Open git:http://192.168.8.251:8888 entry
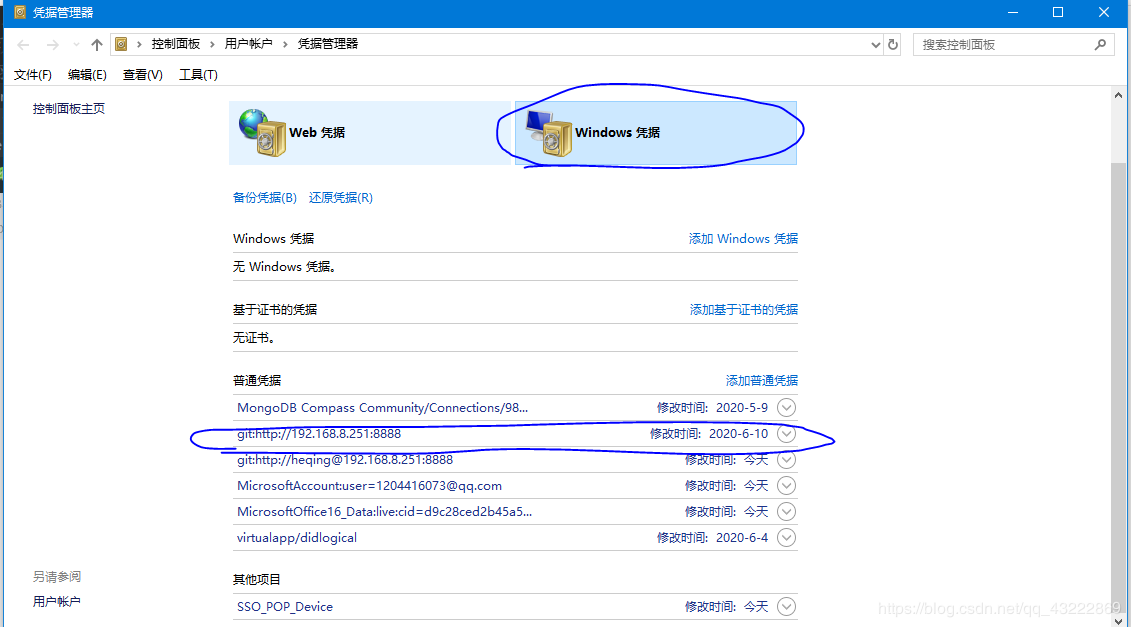 pos(319,434)
